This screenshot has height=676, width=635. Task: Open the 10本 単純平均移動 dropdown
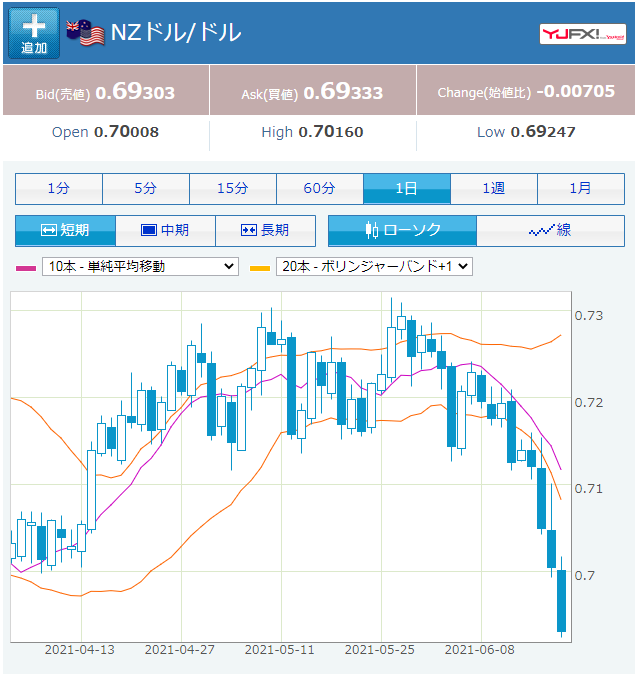(x=141, y=266)
